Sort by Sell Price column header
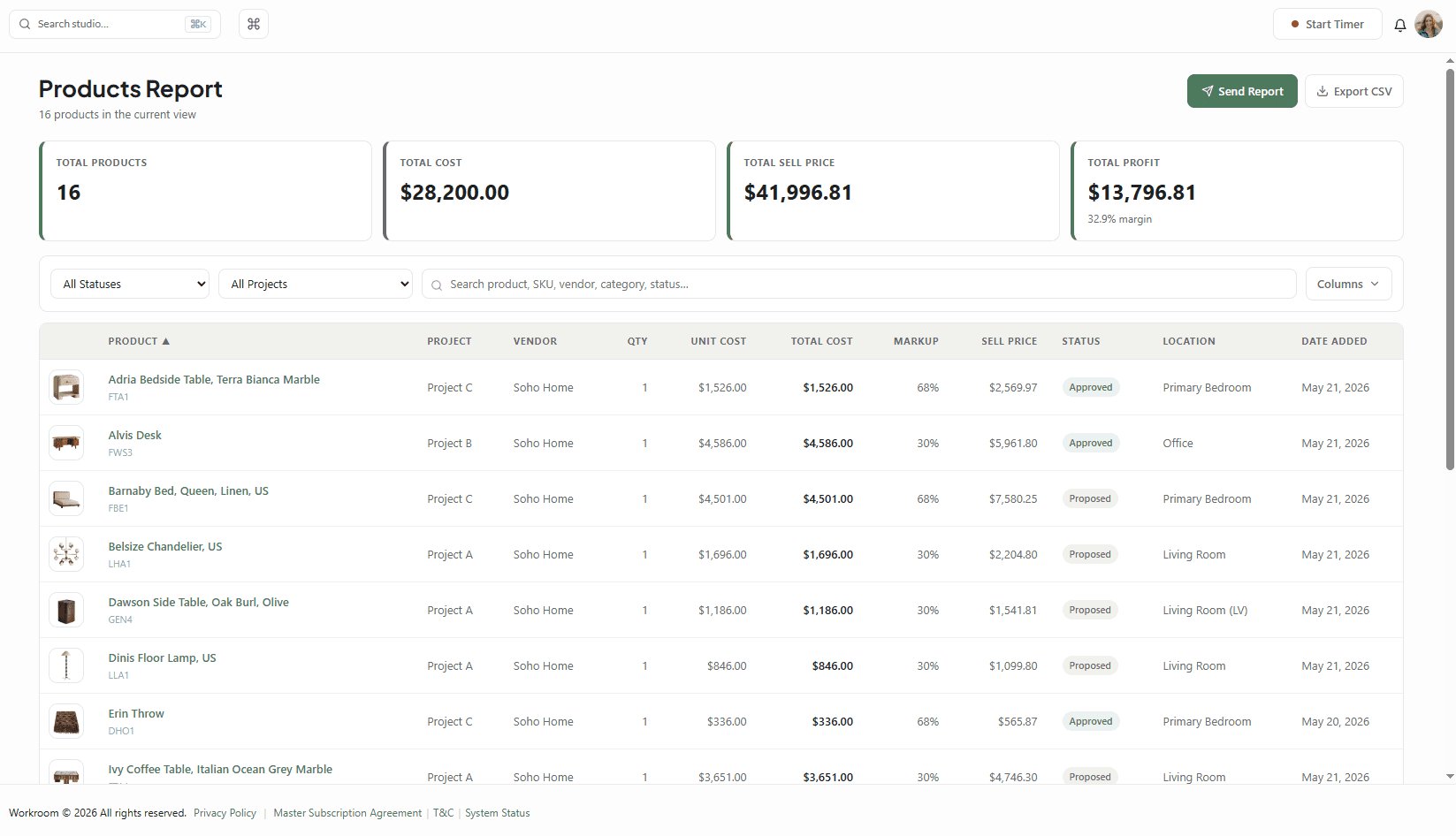Screen dimensions: 1456x836 pyautogui.click(x=1009, y=341)
